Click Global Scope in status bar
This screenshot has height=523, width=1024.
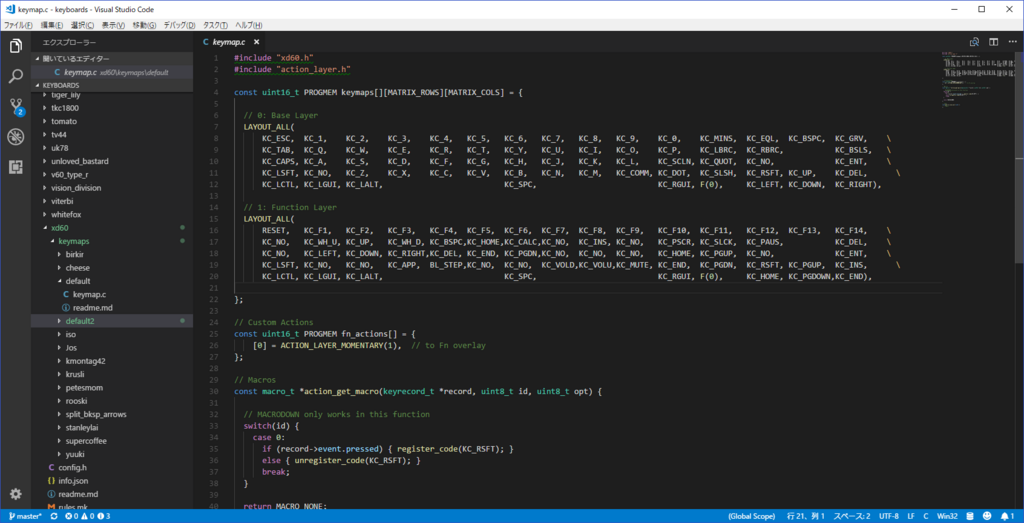[752, 516]
